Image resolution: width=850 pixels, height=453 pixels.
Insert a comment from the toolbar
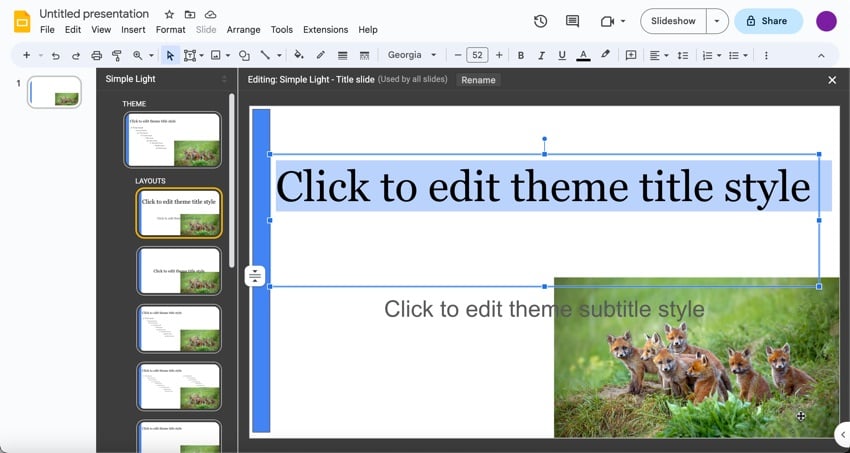coord(631,55)
